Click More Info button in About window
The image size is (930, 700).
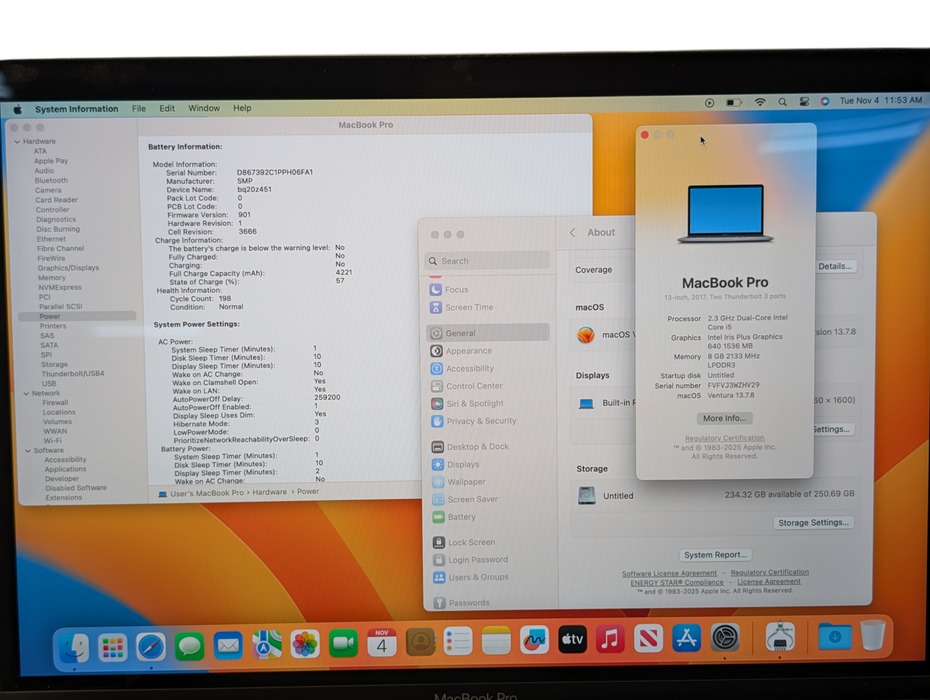(x=724, y=418)
